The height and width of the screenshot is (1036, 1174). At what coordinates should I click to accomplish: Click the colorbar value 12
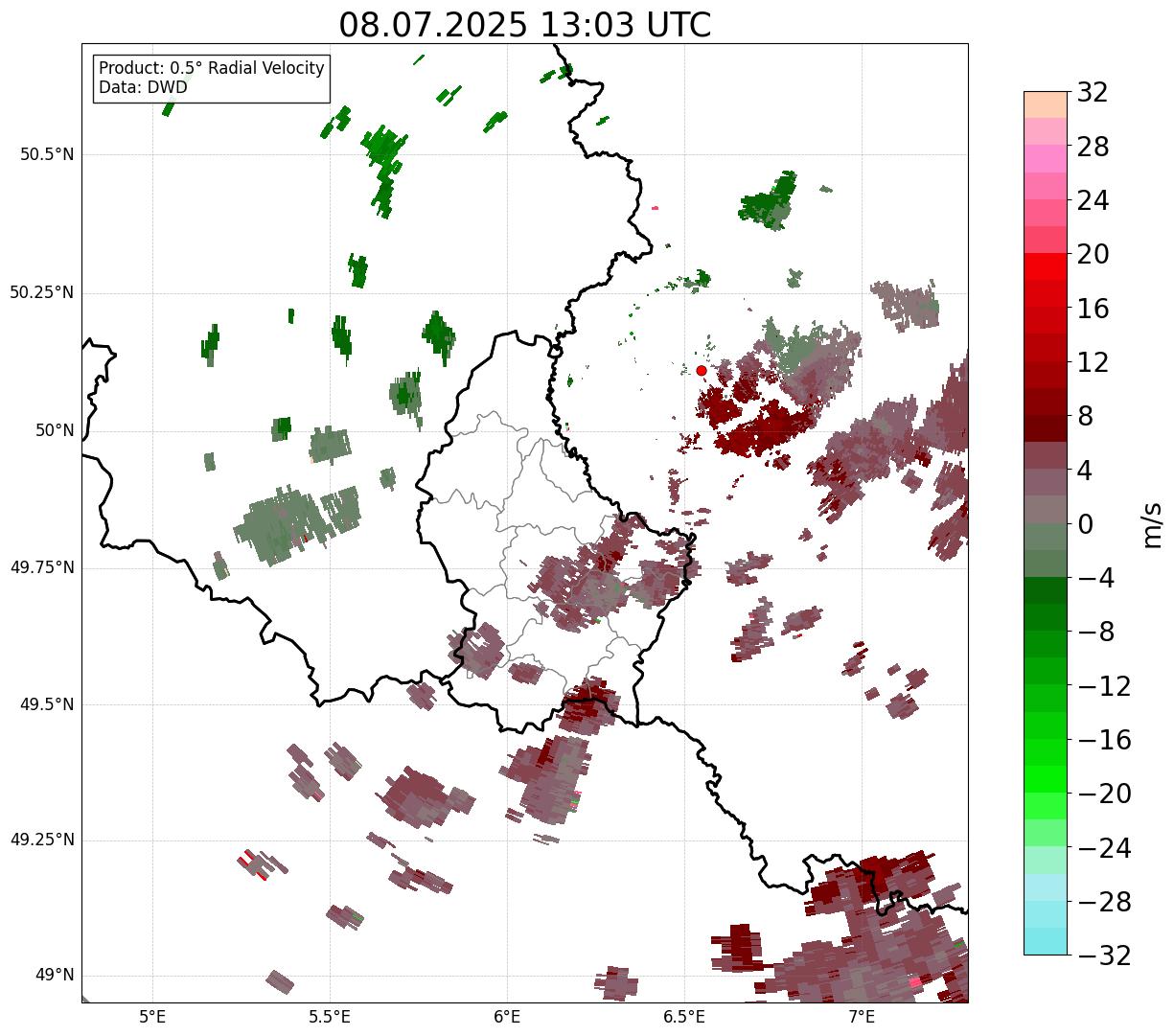(x=1093, y=362)
